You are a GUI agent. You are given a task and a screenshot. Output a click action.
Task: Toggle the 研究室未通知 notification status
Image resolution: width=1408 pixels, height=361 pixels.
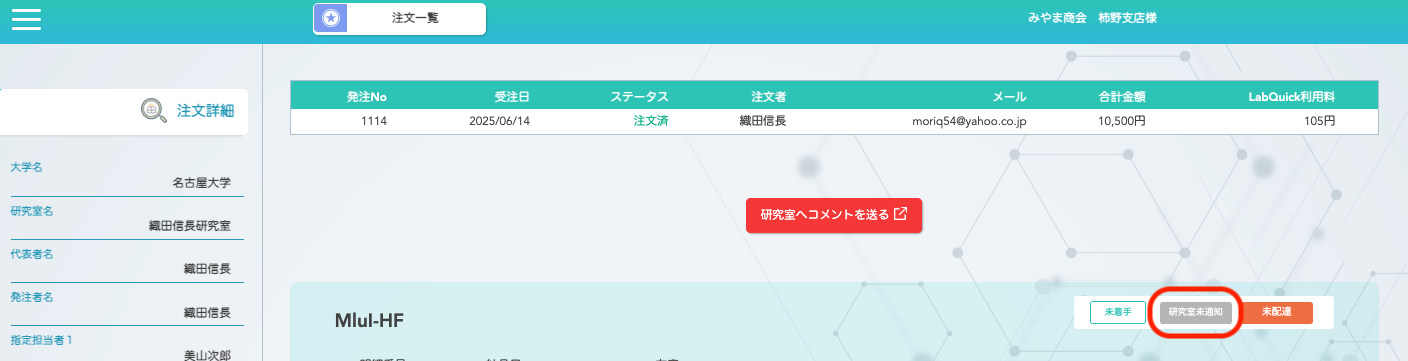click(x=1196, y=312)
